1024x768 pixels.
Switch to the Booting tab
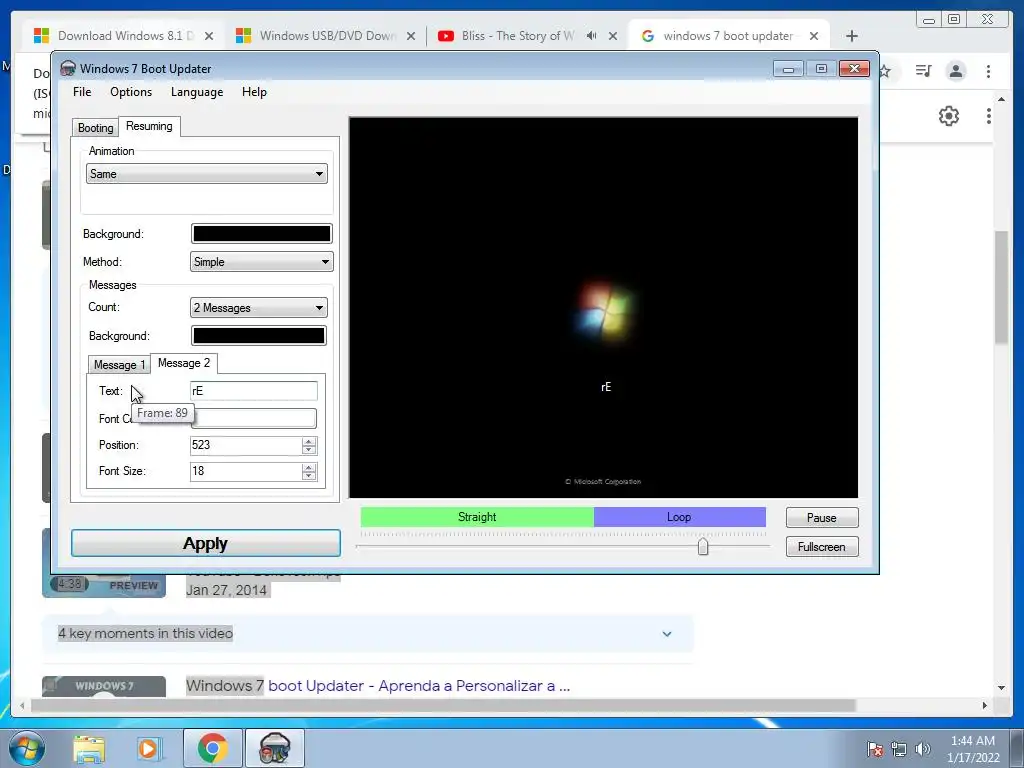tap(95, 128)
